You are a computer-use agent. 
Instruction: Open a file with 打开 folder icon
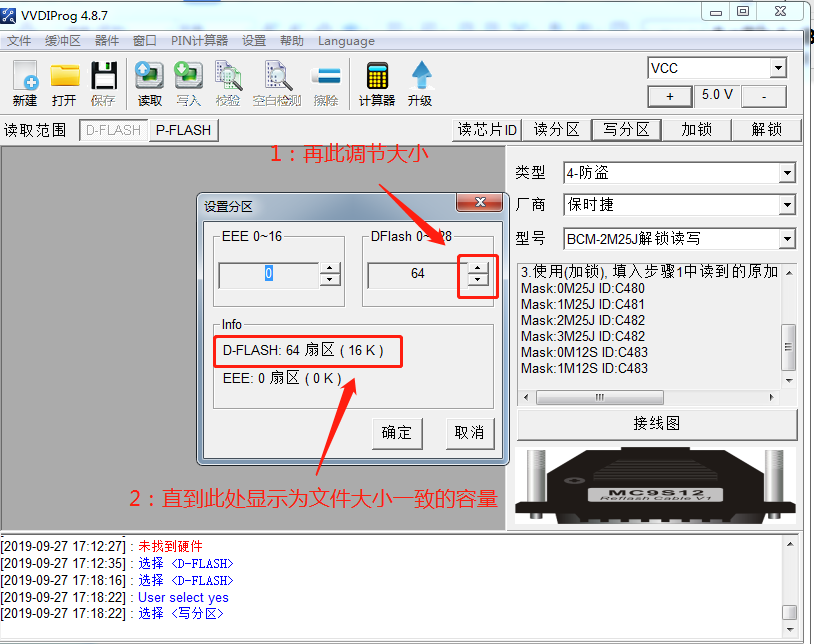(x=64, y=83)
